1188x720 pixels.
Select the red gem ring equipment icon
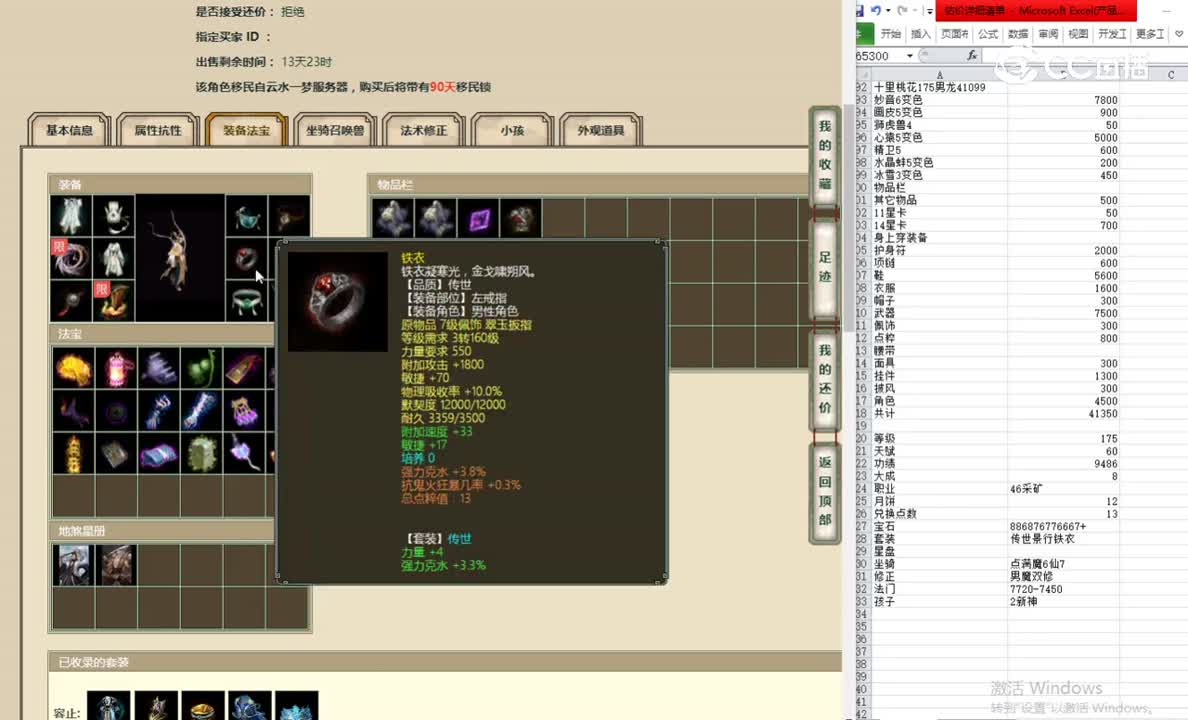(246, 258)
